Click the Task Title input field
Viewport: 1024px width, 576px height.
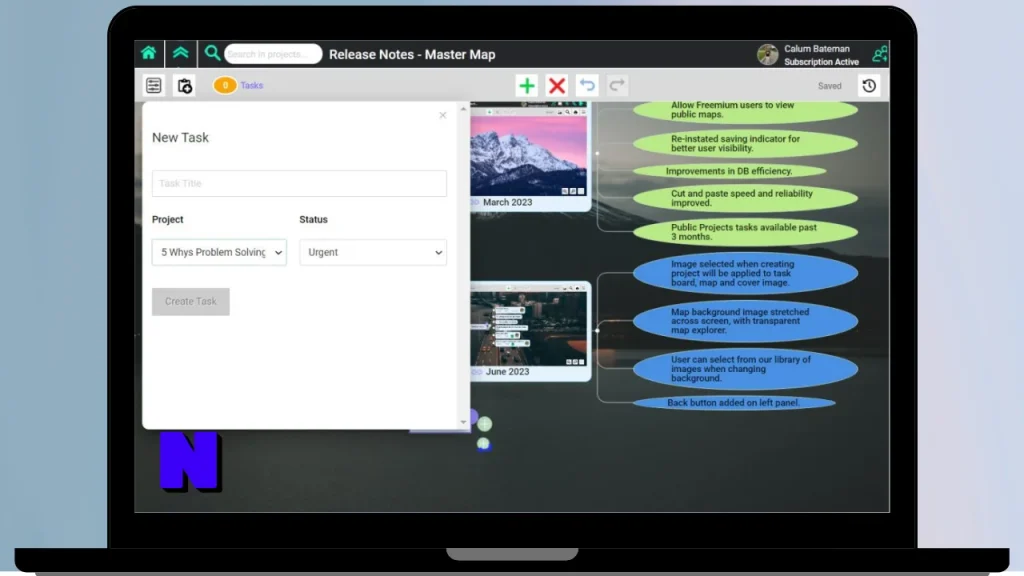coord(299,184)
